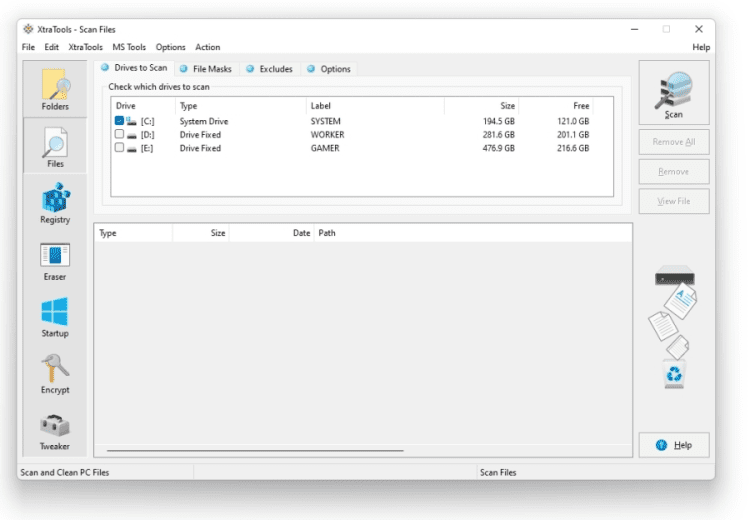Sort results by the Date column header
750x520 pixels.
click(271, 233)
